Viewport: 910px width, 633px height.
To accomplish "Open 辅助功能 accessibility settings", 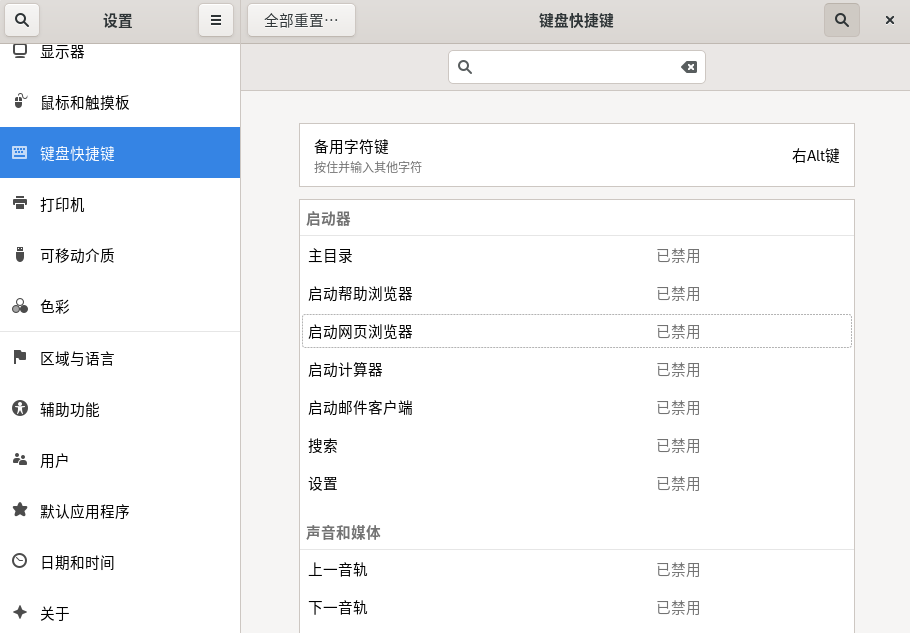I will [84, 409].
